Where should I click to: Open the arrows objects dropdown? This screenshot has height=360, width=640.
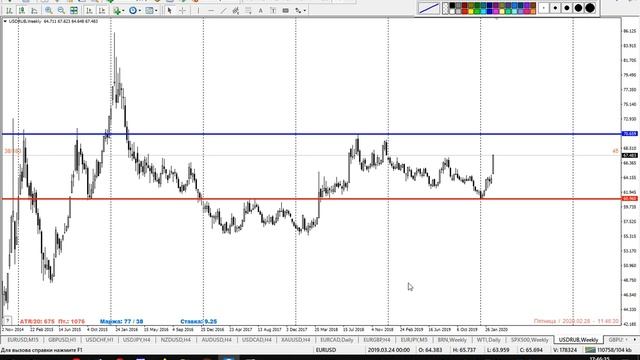pos(300,10)
